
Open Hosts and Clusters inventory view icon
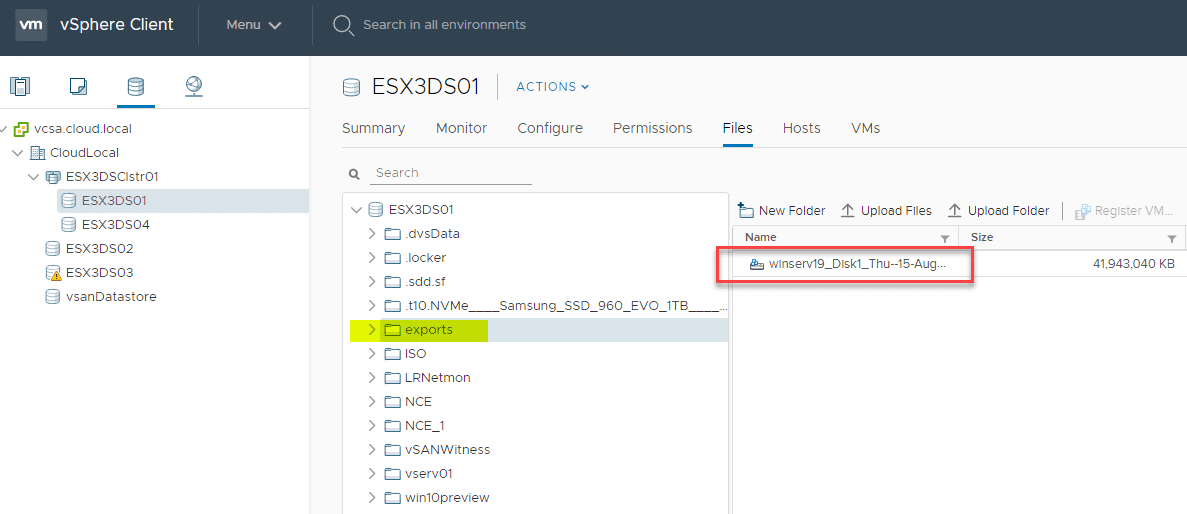click(x=20, y=86)
